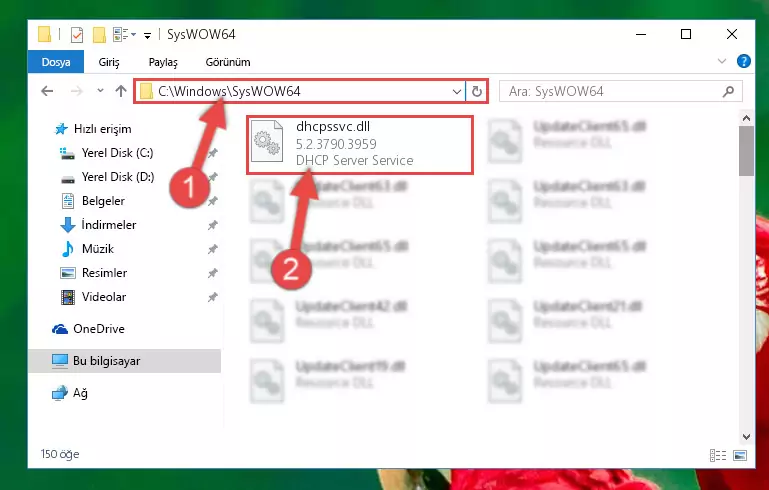Select Bu bilgisayar in navigation pane

(x=125, y=361)
